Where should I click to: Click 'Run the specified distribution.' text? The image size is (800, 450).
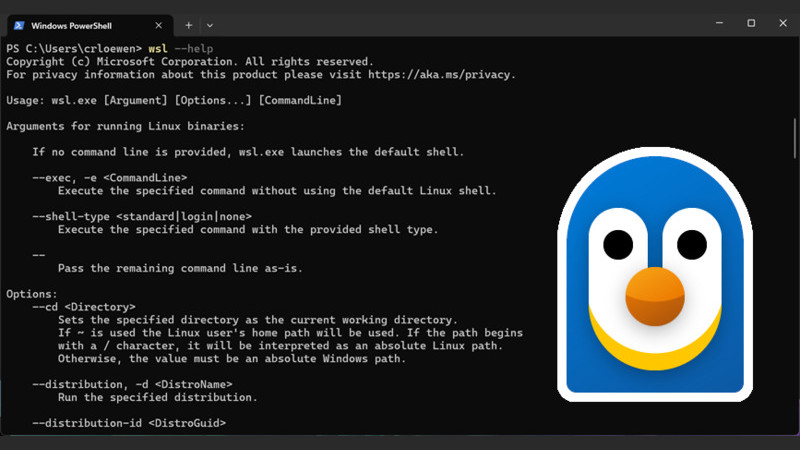click(158, 397)
